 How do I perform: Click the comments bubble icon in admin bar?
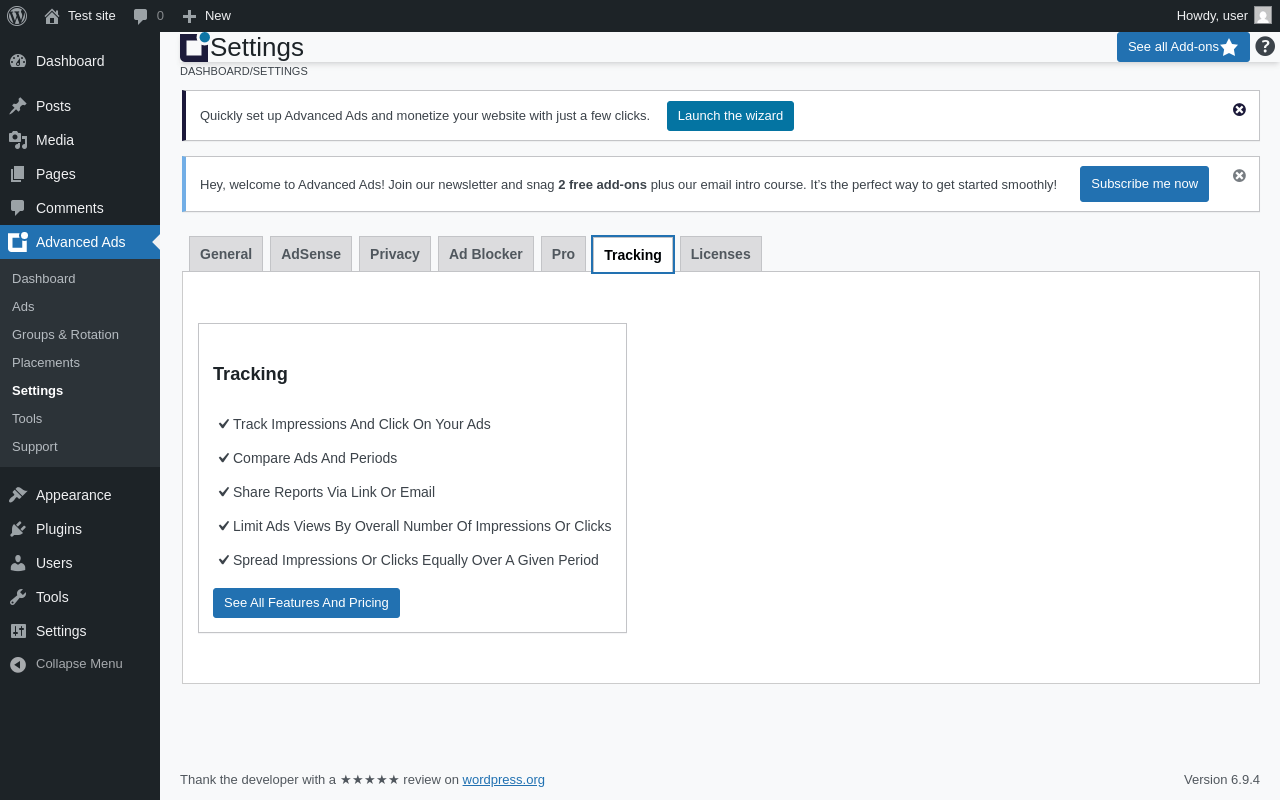point(141,16)
